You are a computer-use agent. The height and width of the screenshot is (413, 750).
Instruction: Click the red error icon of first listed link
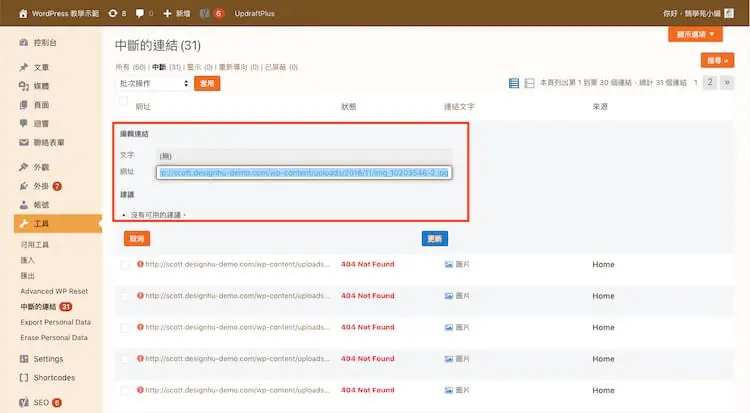[140, 264]
